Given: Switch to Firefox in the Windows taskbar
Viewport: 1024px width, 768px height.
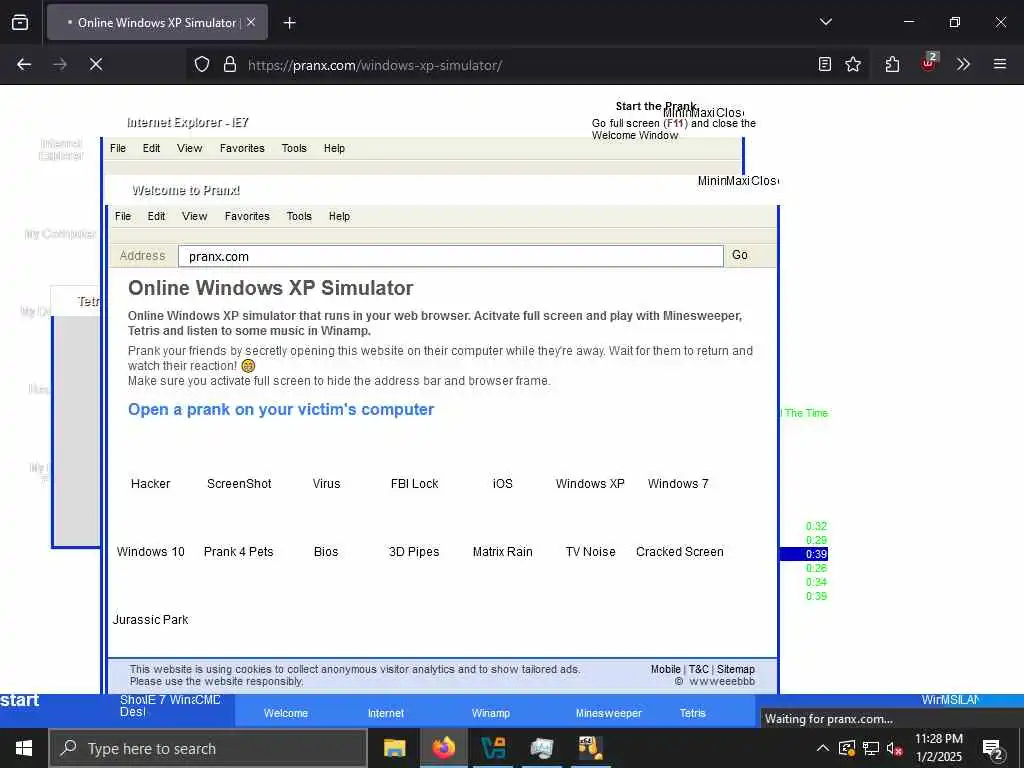Looking at the screenshot, I should click(x=443, y=748).
